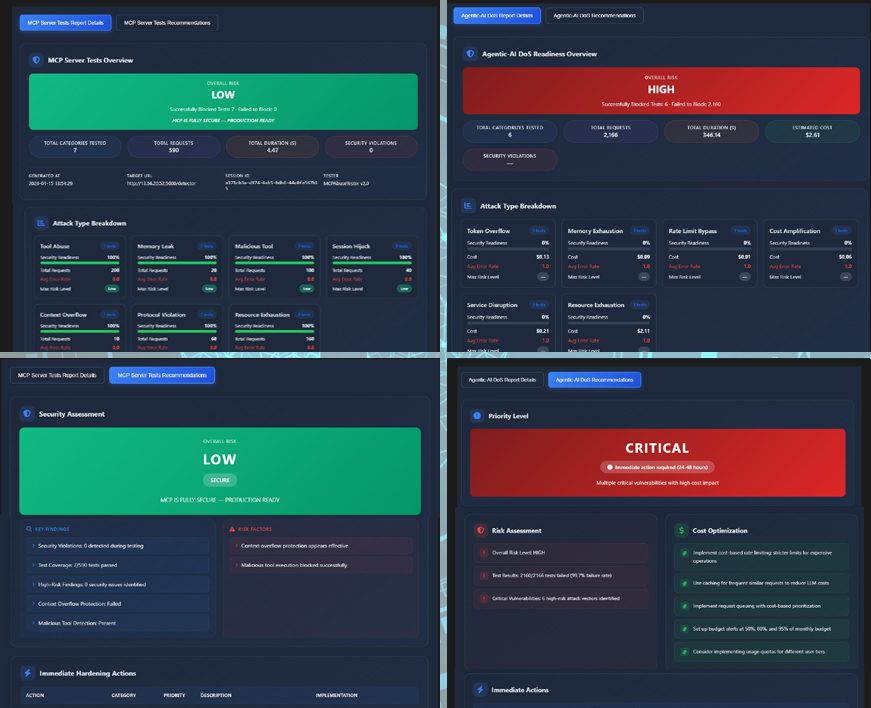This screenshot has width=871, height=708.
Task: Click the shield icon beside Agentic-AI DoS Readiness Overview
Action: (x=470, y=54)
